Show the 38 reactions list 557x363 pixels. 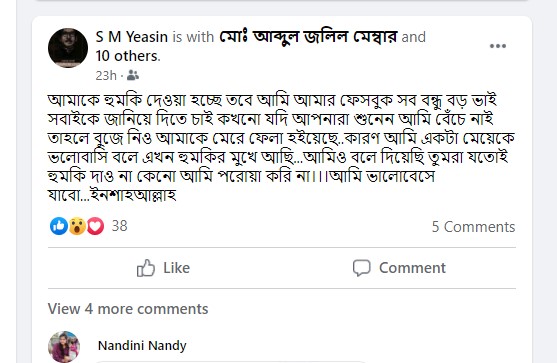pos(119,226)
